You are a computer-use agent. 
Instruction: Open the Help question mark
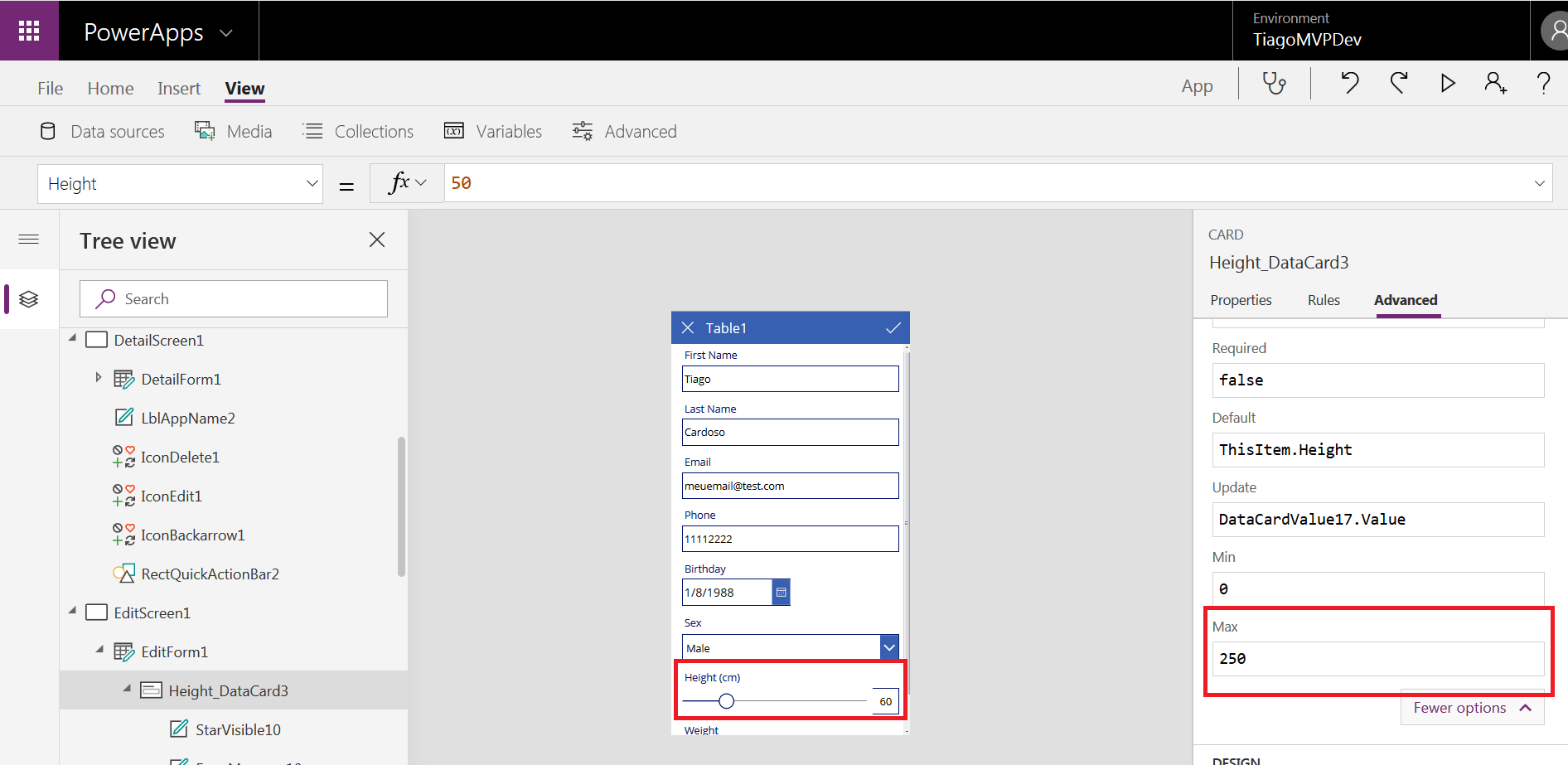pyautogui.click(x=1543, y=83)
